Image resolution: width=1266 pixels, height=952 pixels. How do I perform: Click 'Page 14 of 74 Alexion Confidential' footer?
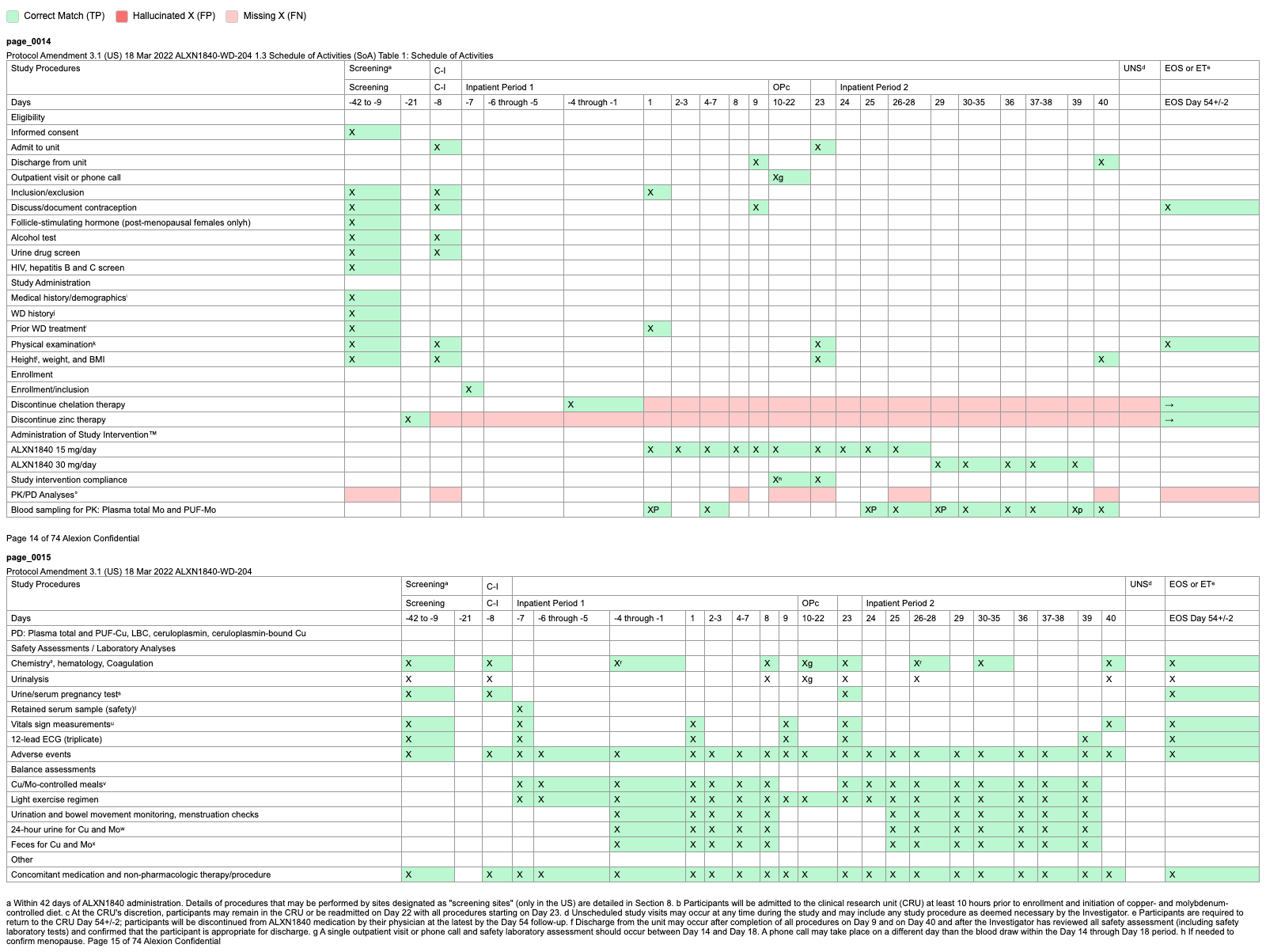73,538
